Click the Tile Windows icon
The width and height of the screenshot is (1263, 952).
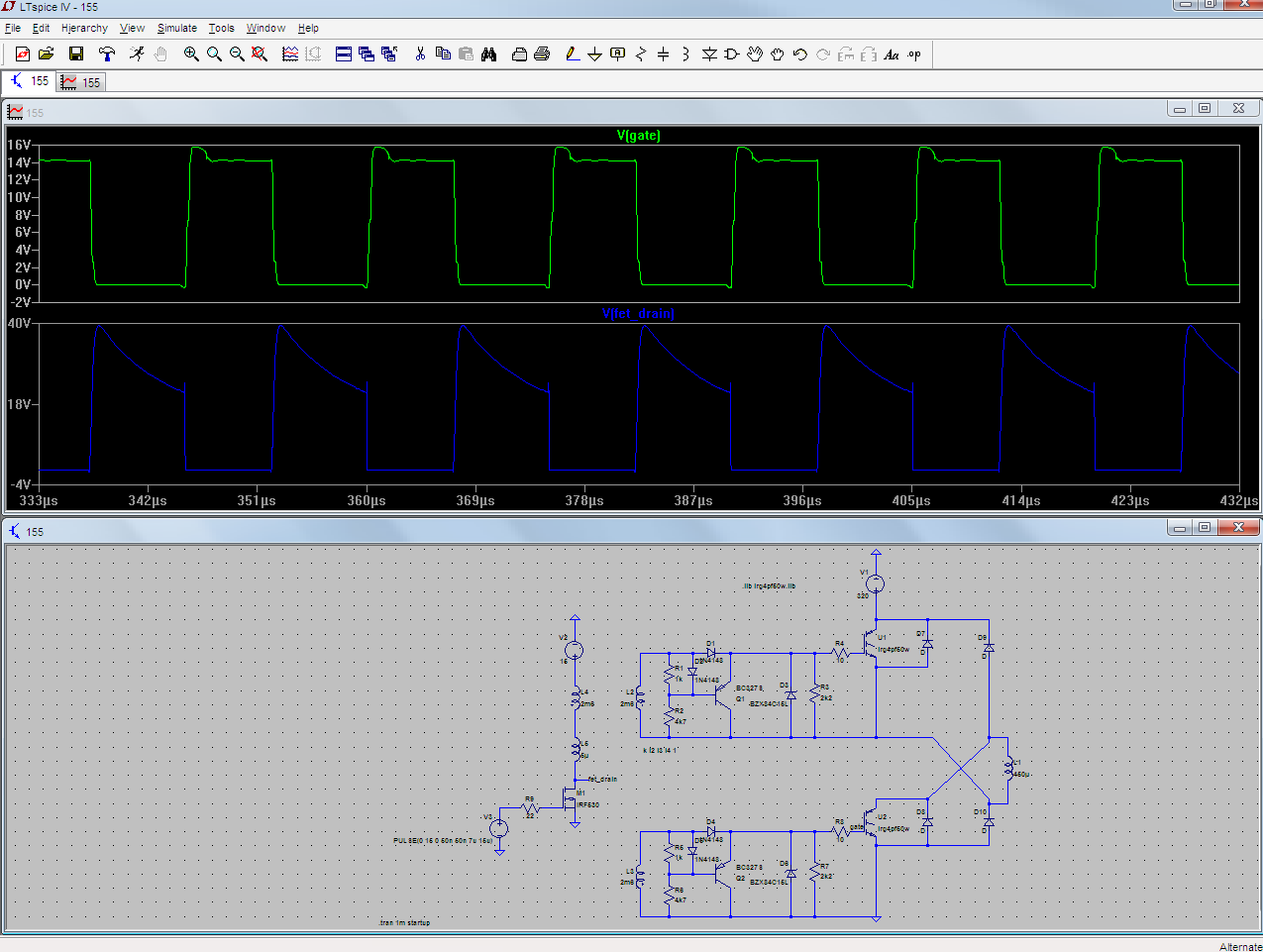tap(344, 54)
